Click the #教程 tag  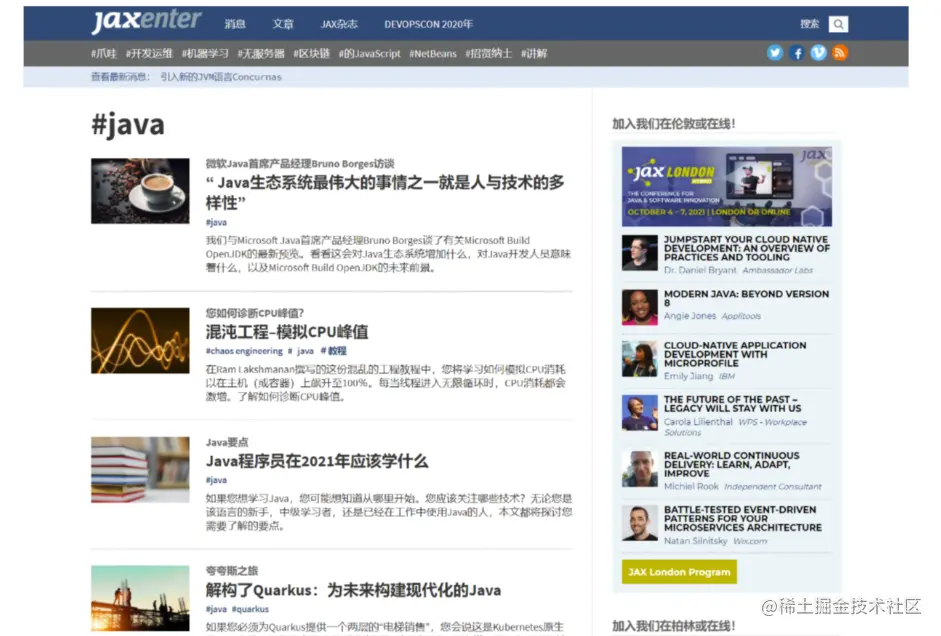coord(334,351)
